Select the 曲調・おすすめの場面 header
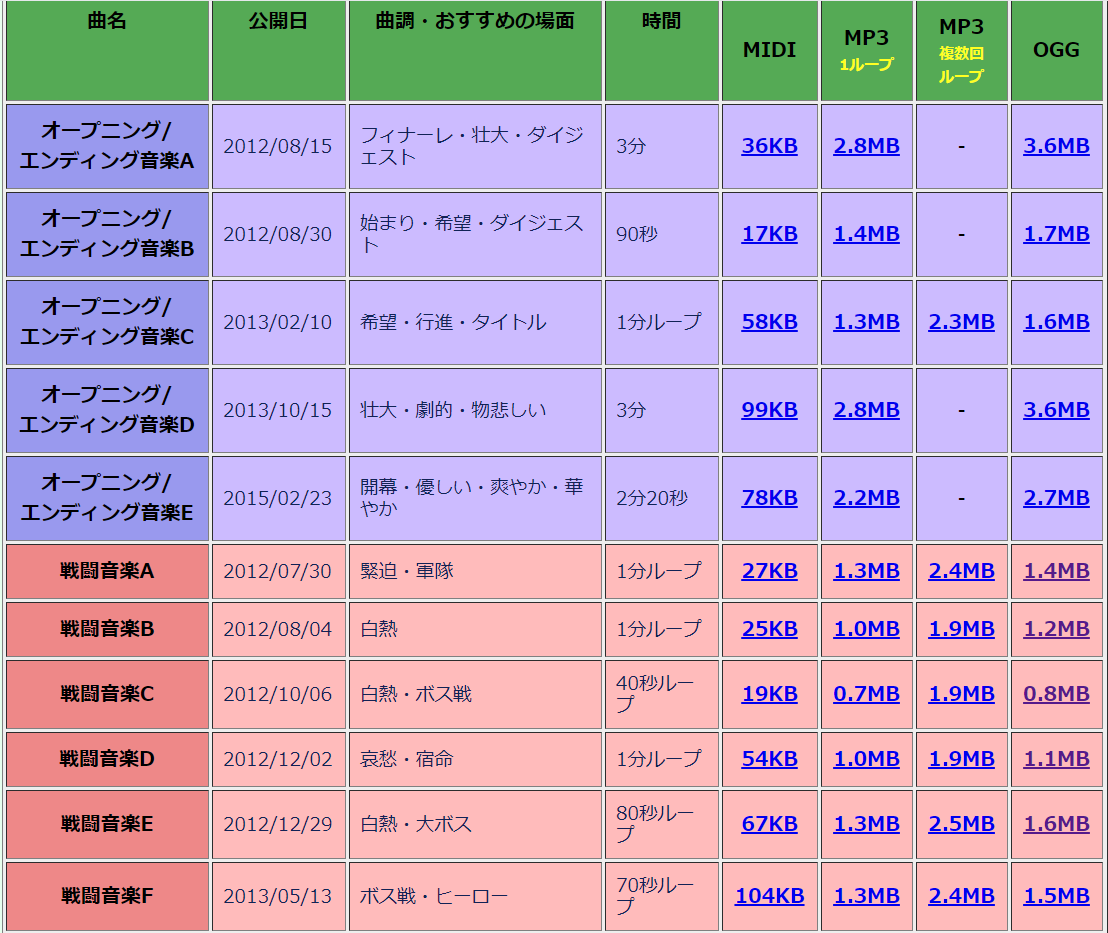The width and height of the screenshot is (1108, 933). 475,51
